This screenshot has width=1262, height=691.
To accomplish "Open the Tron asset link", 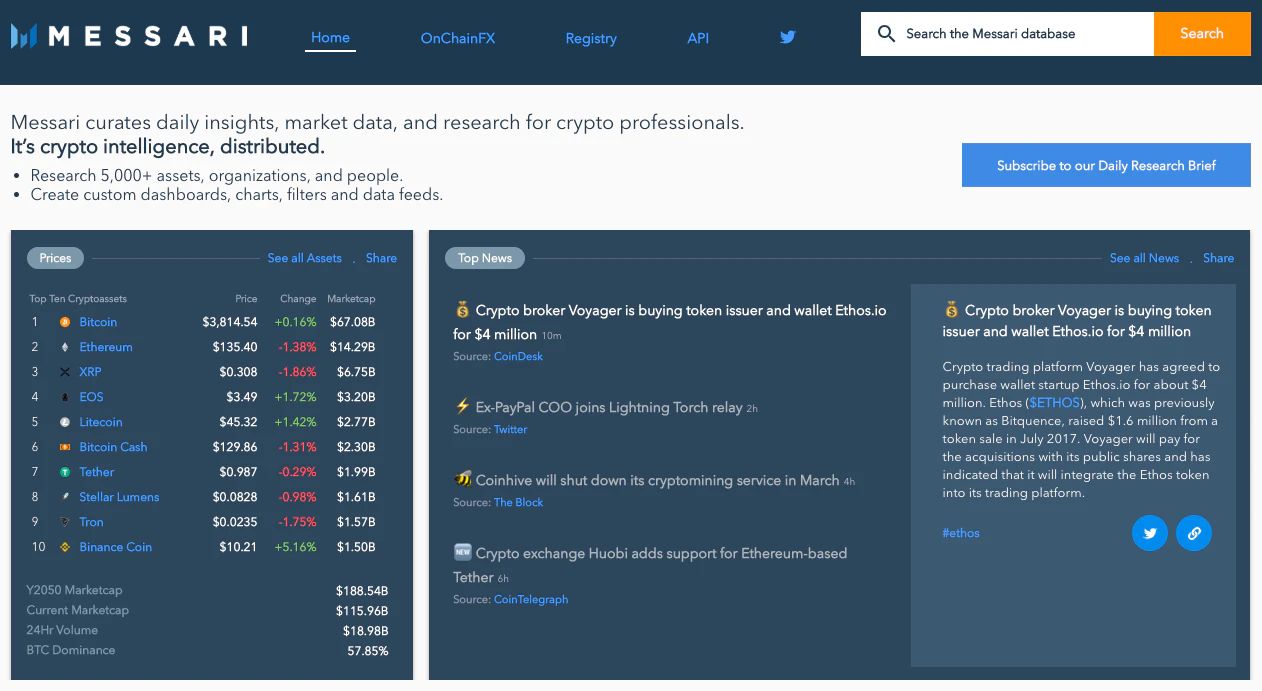I will [x=91, y=522].
